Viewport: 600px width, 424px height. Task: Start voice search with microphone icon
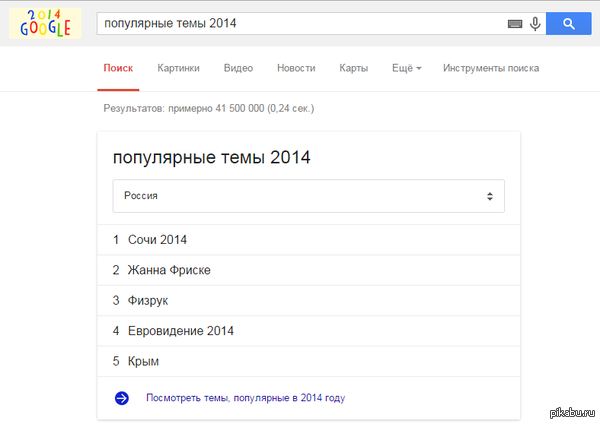coord(535,24)
